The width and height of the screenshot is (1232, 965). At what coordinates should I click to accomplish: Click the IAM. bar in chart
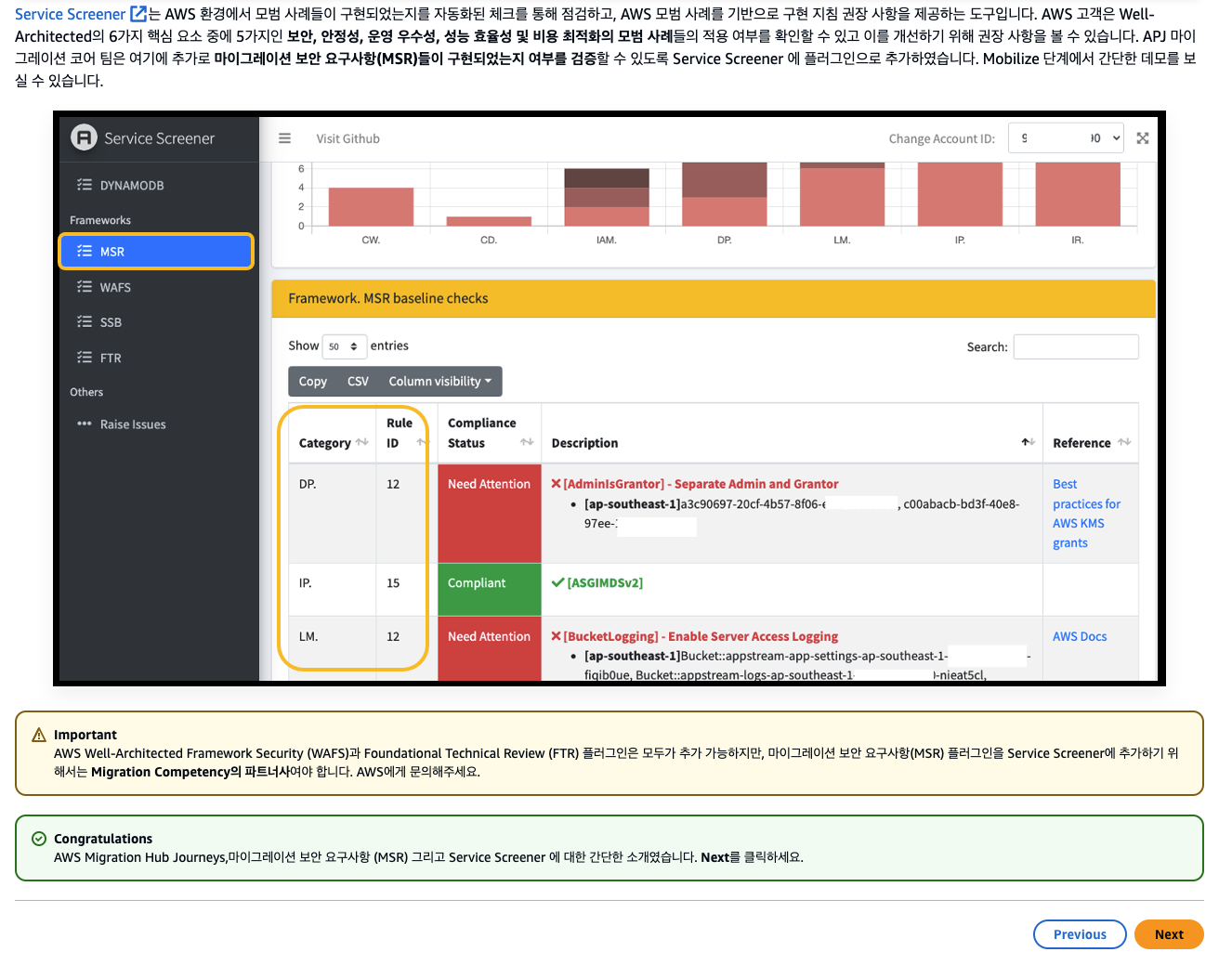[607, 197]
